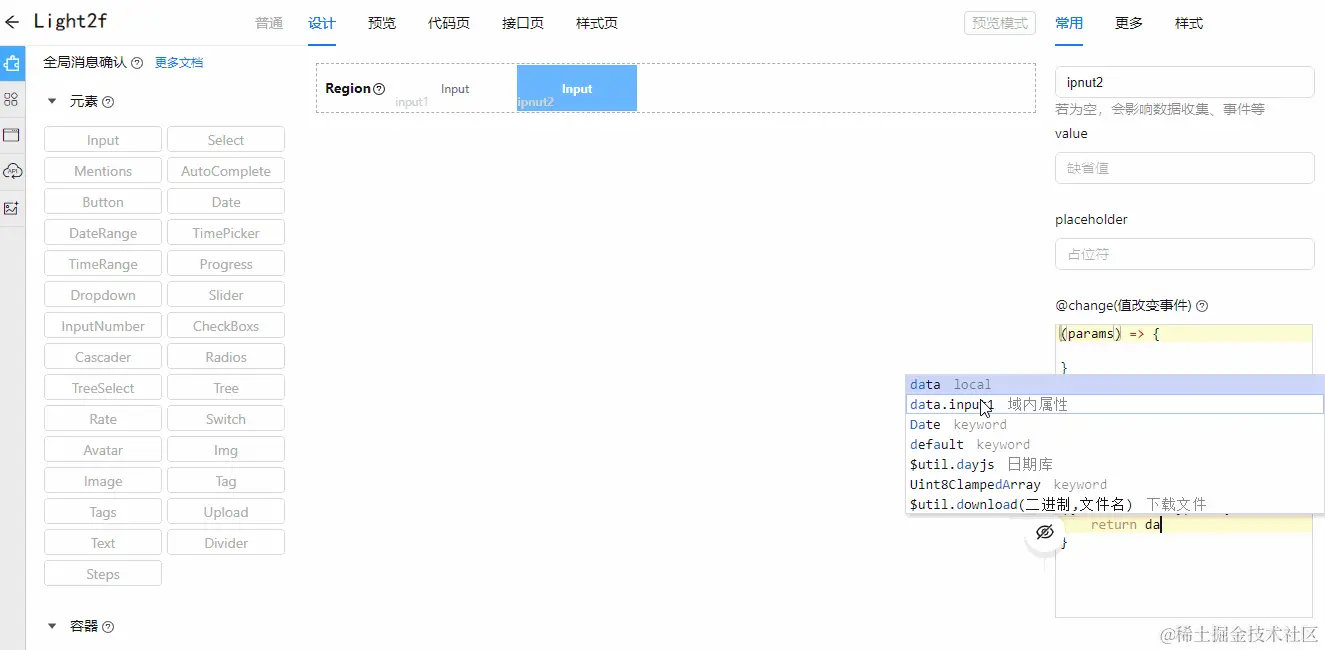Screen dimensions: 1325x650
Task: Click help icon beside 容器 heading
Action: pos(108,627)
